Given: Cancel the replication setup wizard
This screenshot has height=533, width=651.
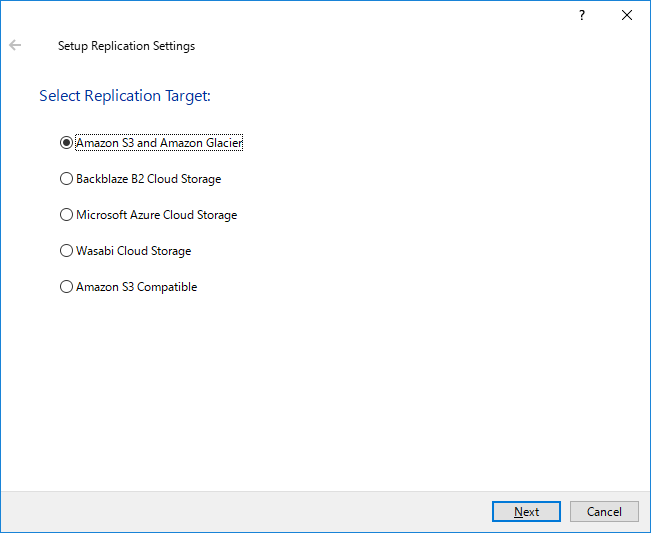Looking at the screenshot, I should (604, 511).
